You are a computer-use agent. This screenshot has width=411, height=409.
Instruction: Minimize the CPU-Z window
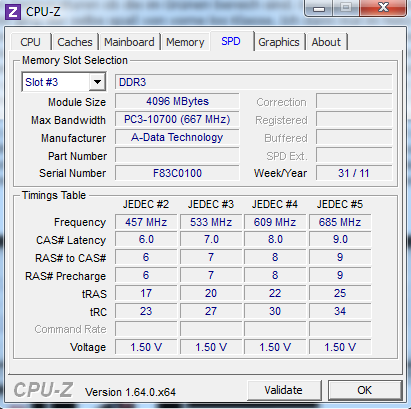tap(319, 8)
